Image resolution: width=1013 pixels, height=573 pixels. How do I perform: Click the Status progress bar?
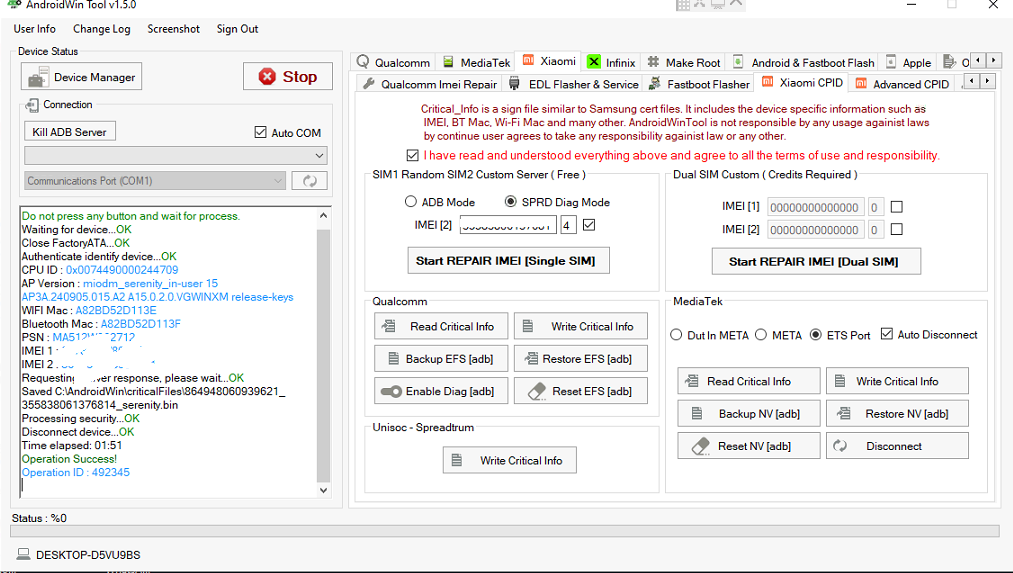505,531
